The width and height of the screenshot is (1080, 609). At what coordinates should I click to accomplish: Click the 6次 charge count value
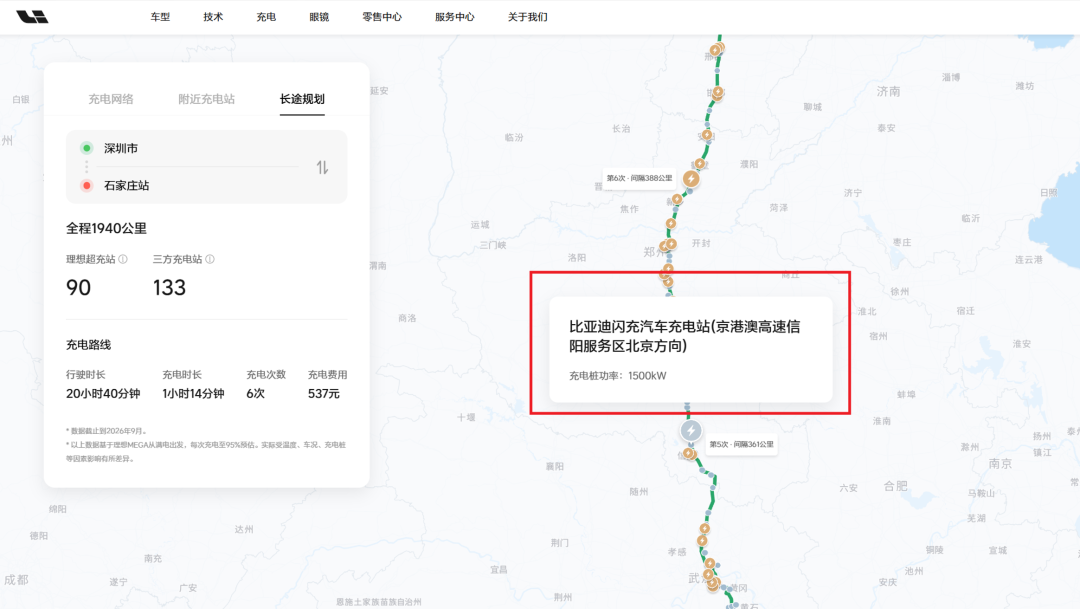coord(256,393)
